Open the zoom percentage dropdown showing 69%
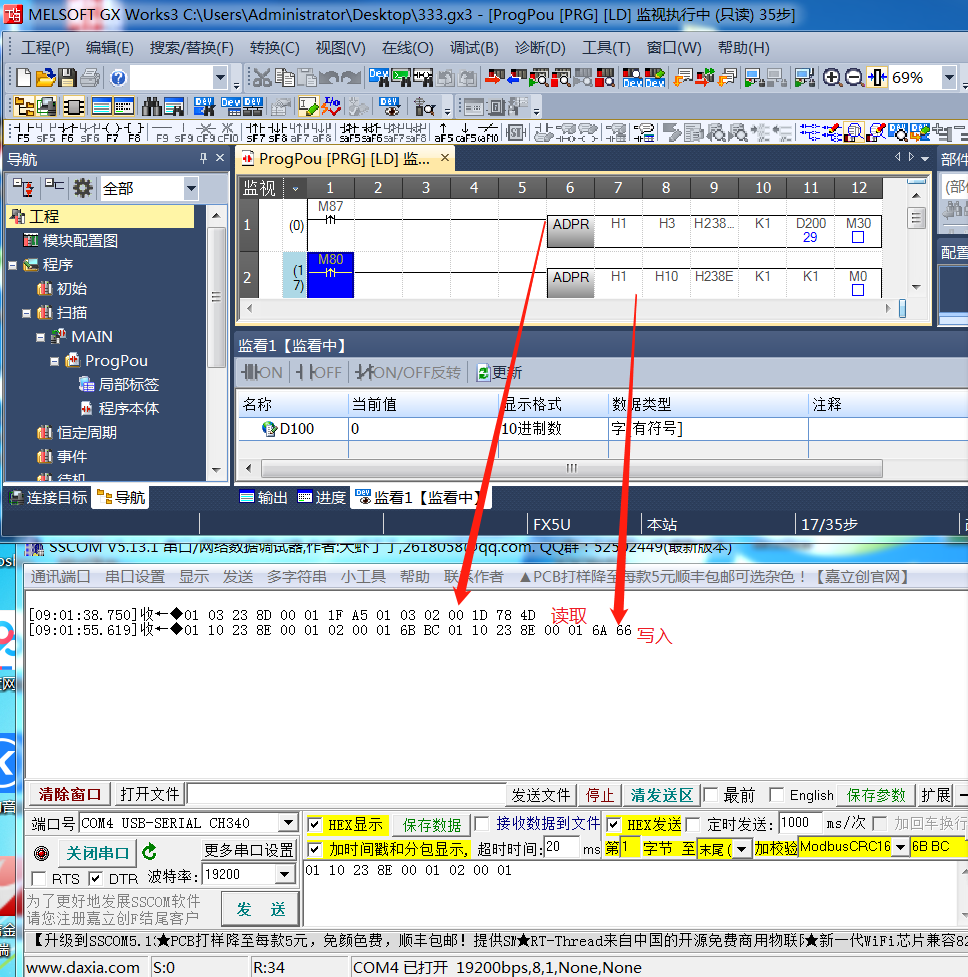Image resolution: width=968 pixels, height=977 pixels. (x=948, y=78)
